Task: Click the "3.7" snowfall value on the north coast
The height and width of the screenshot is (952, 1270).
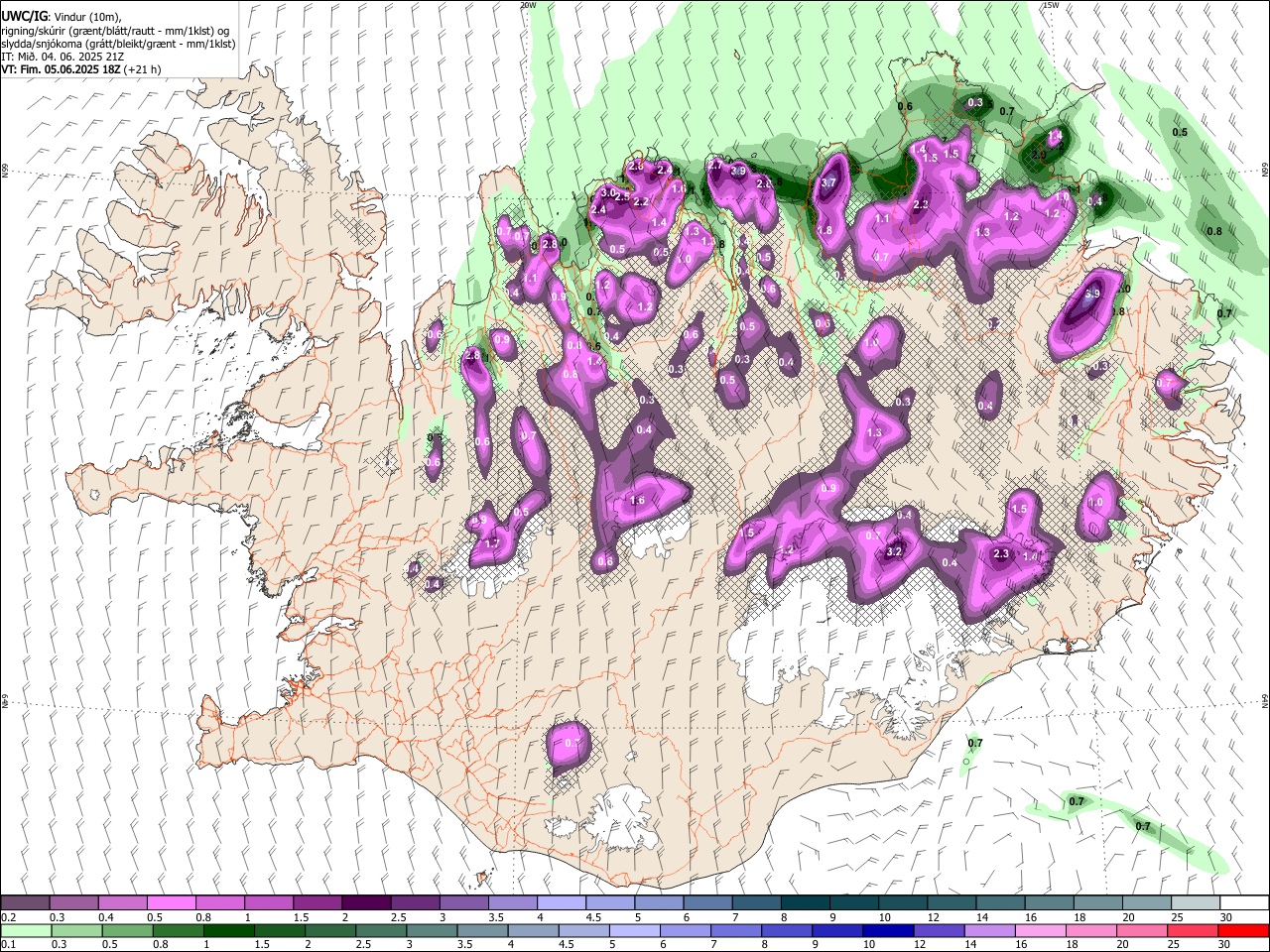Action: [829, 183]
